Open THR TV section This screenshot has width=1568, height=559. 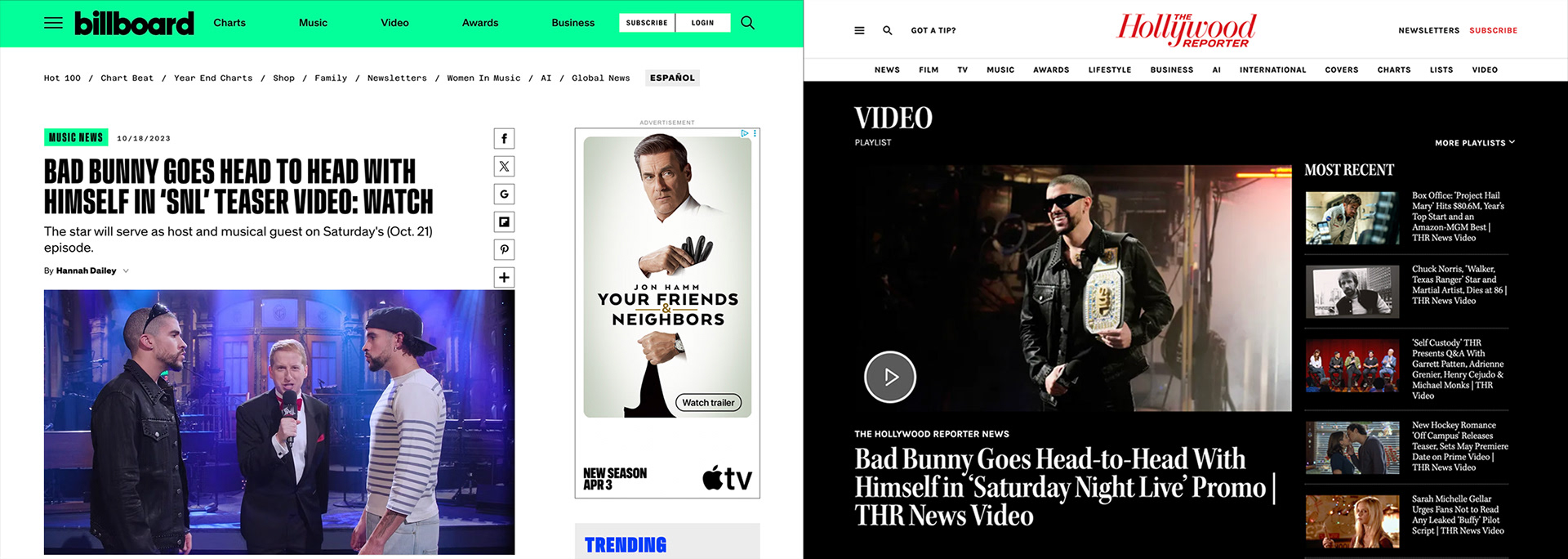pyautogui.click(x=963, y=70)
